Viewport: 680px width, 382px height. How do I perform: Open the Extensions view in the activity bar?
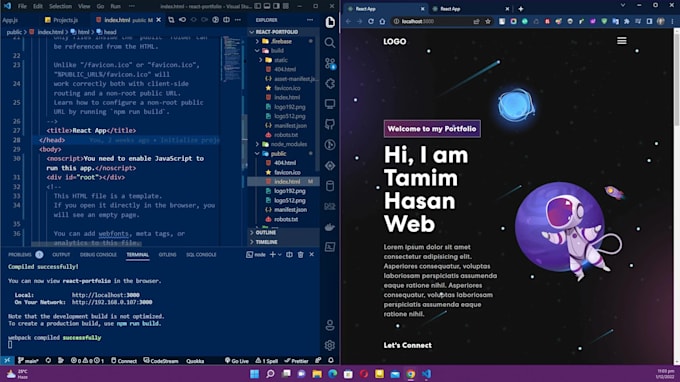click(330, 84)
